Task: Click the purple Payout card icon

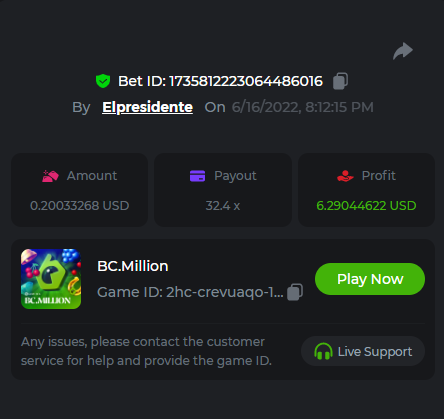Action: click(x=197, y=176)
